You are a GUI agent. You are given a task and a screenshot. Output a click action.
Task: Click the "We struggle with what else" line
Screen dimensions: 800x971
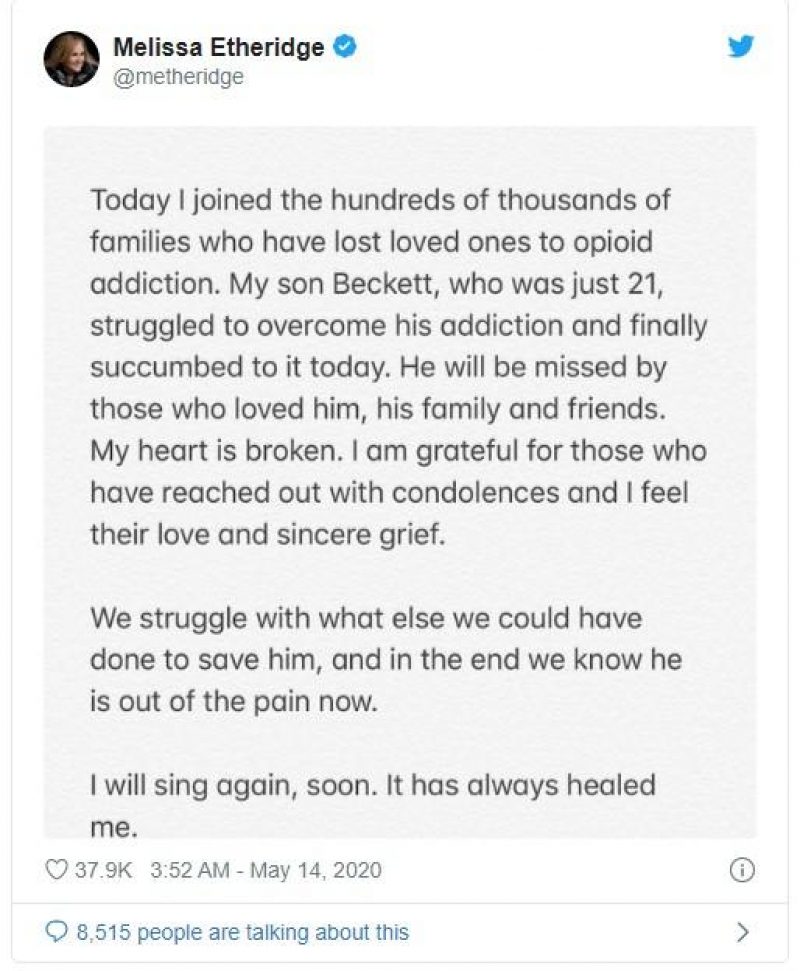366,619
